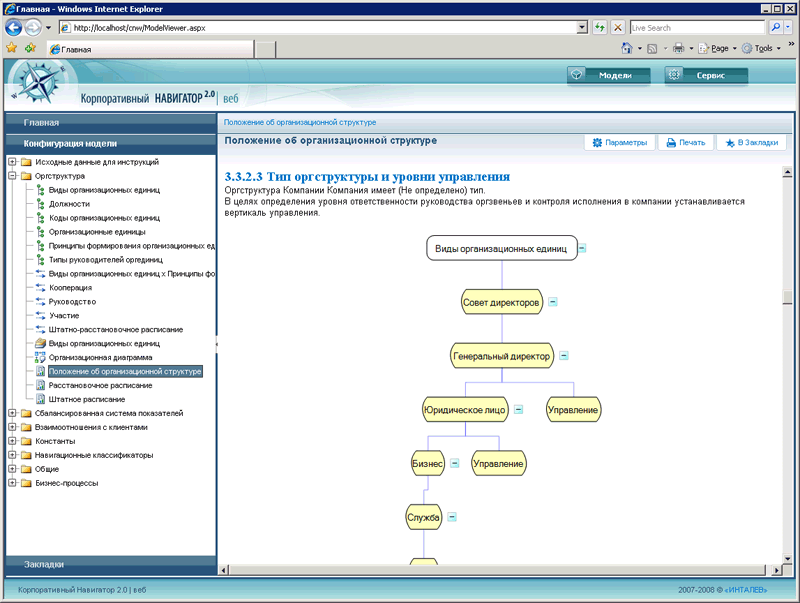Image resolution: width=800 pixels, height=603 pixels.
Task: Click the icon next to Участие
Action: point(40,316)
